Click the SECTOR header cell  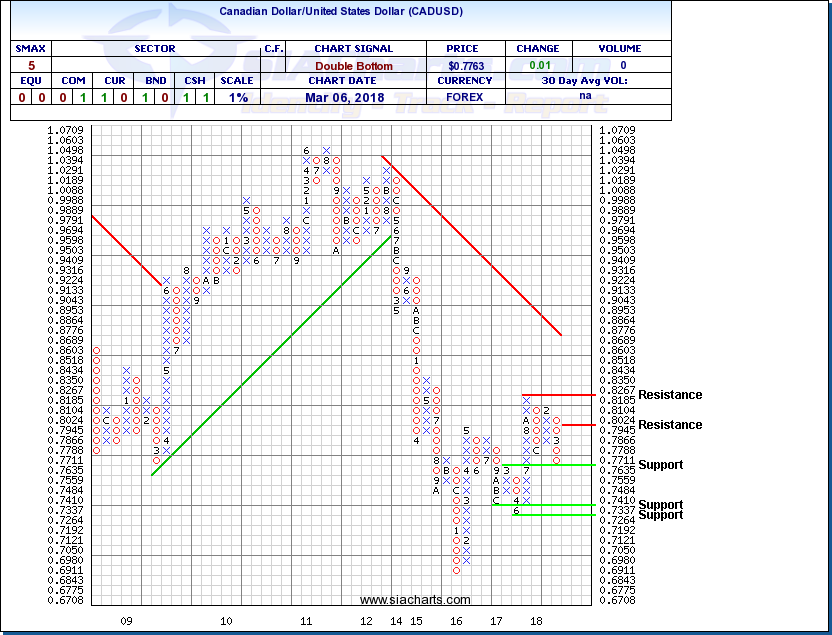coord(153,48)
